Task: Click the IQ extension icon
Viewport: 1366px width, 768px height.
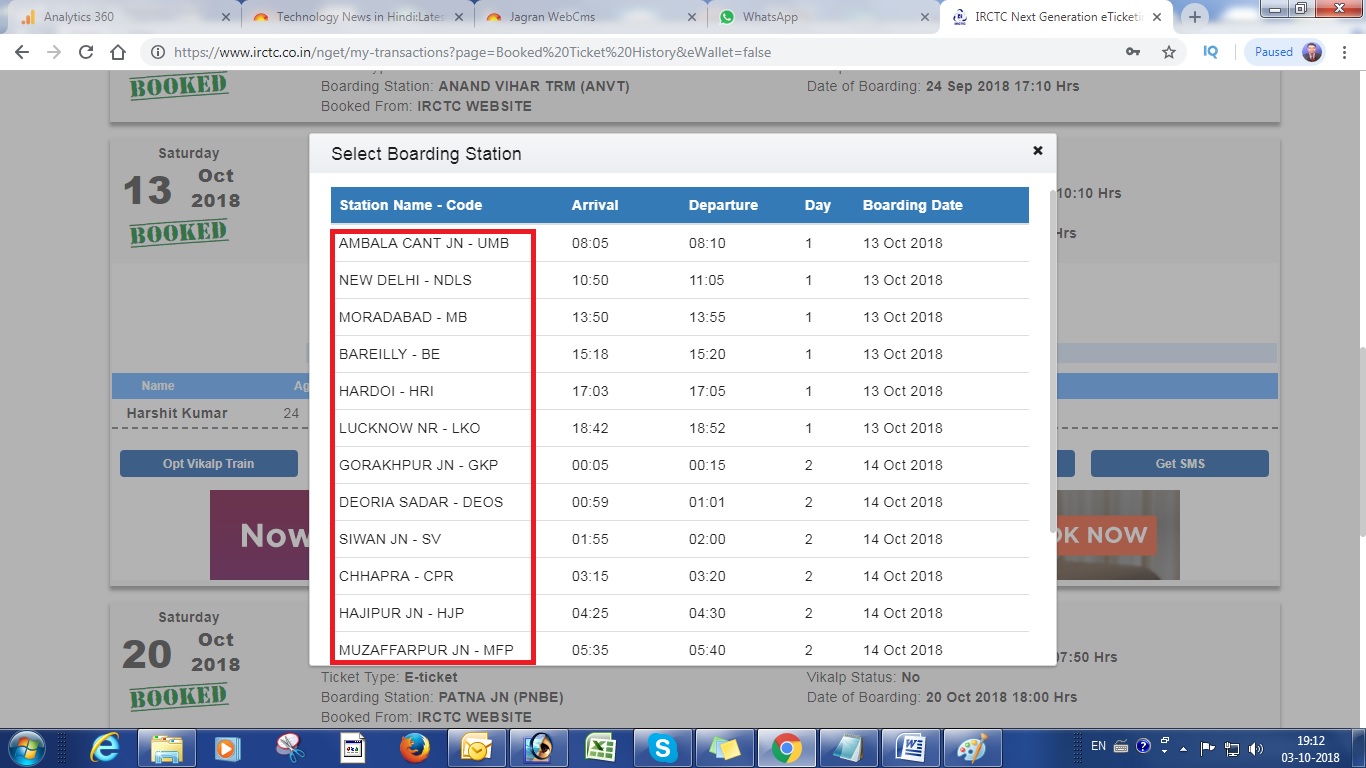Action: [x=1210, y=52]
